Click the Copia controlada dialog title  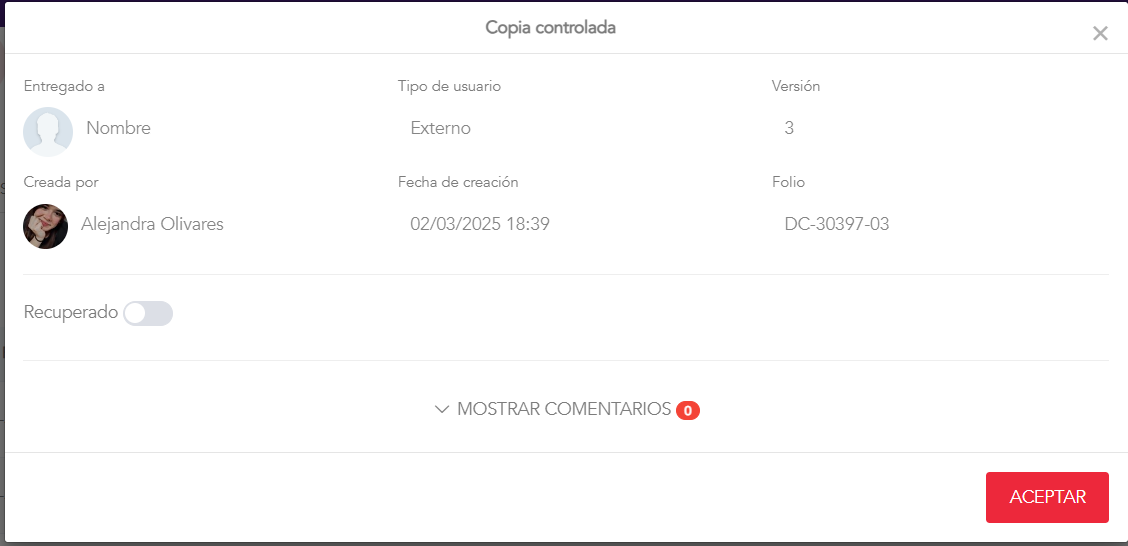coord(550,27)
